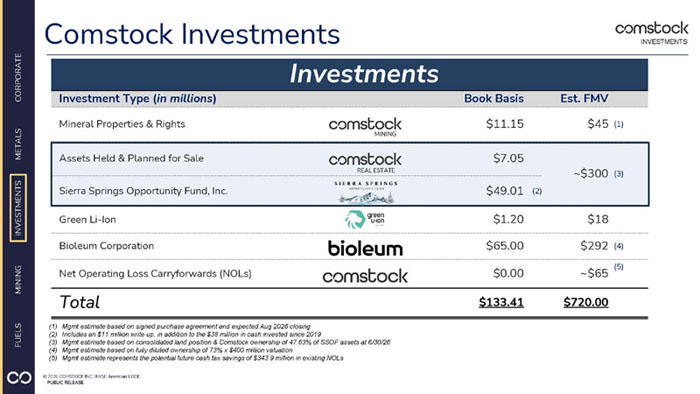Click footnote marker (4) next to $292
The image size is (700, 394).
[x=618, y=246]
